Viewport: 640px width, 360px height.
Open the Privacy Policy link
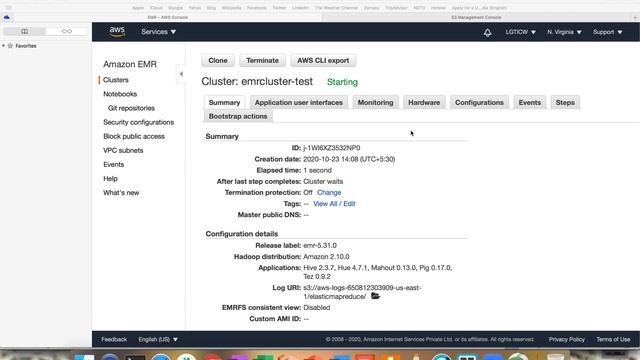(x=567, y=339)
